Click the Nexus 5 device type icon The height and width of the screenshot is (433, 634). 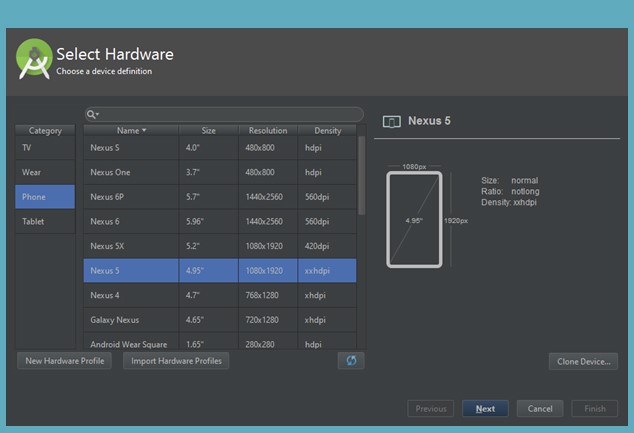click(x=391, y=121)
